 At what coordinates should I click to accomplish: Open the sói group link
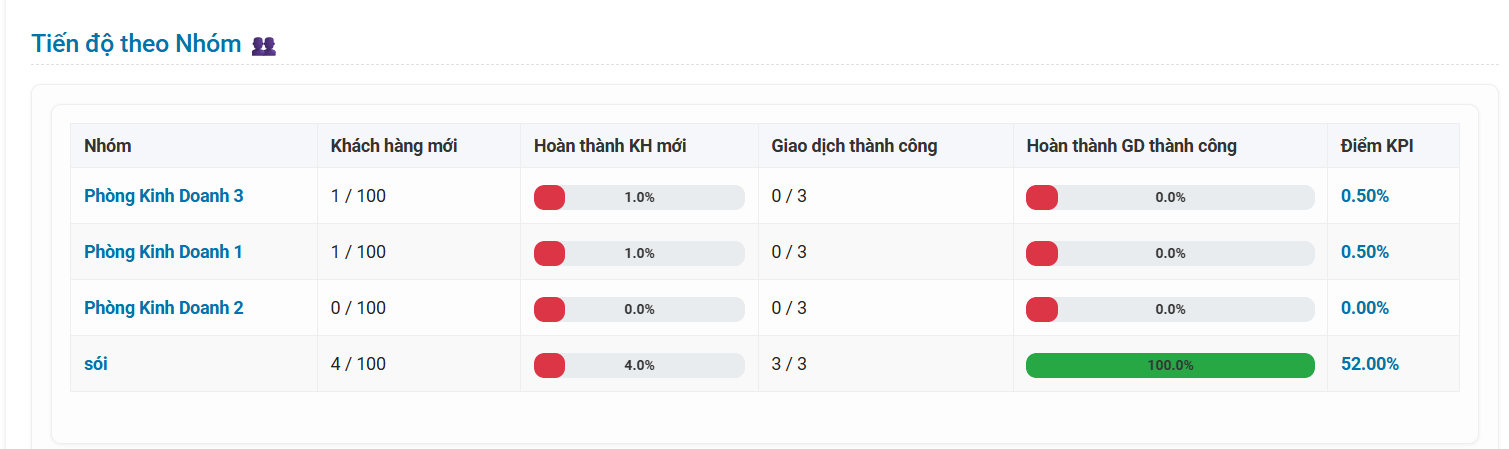[96, 364]
